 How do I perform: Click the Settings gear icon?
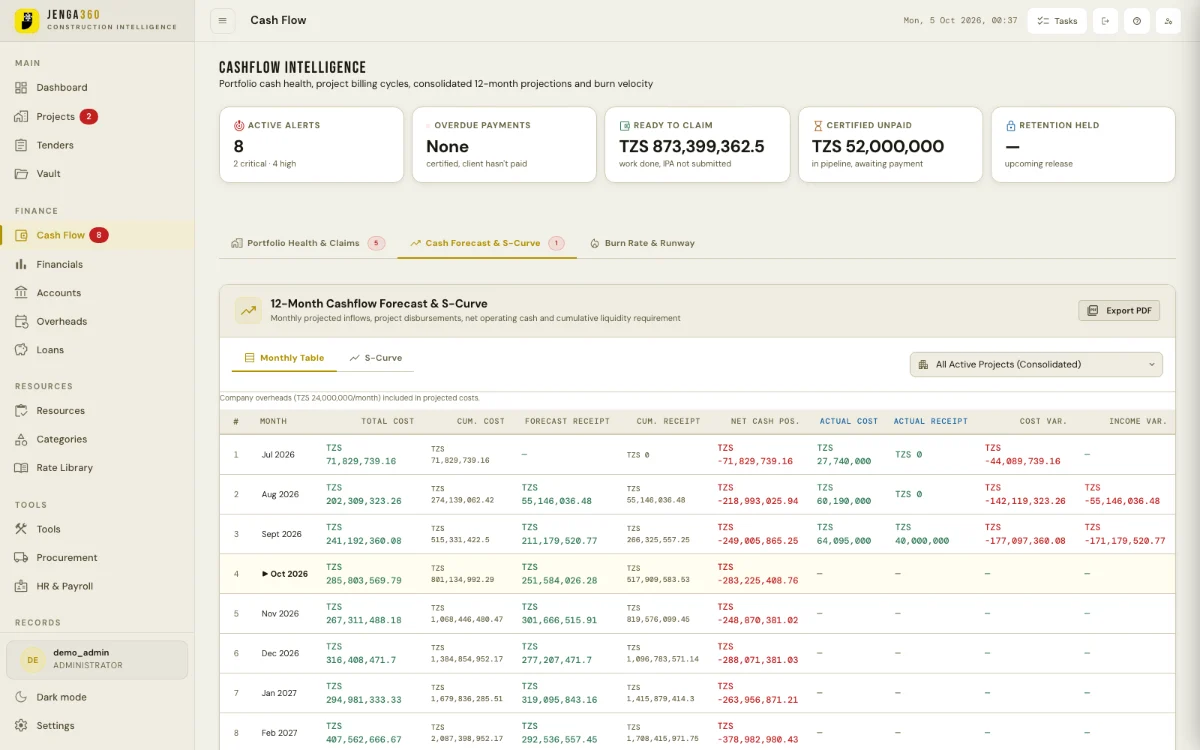click(x=22, y=726)
